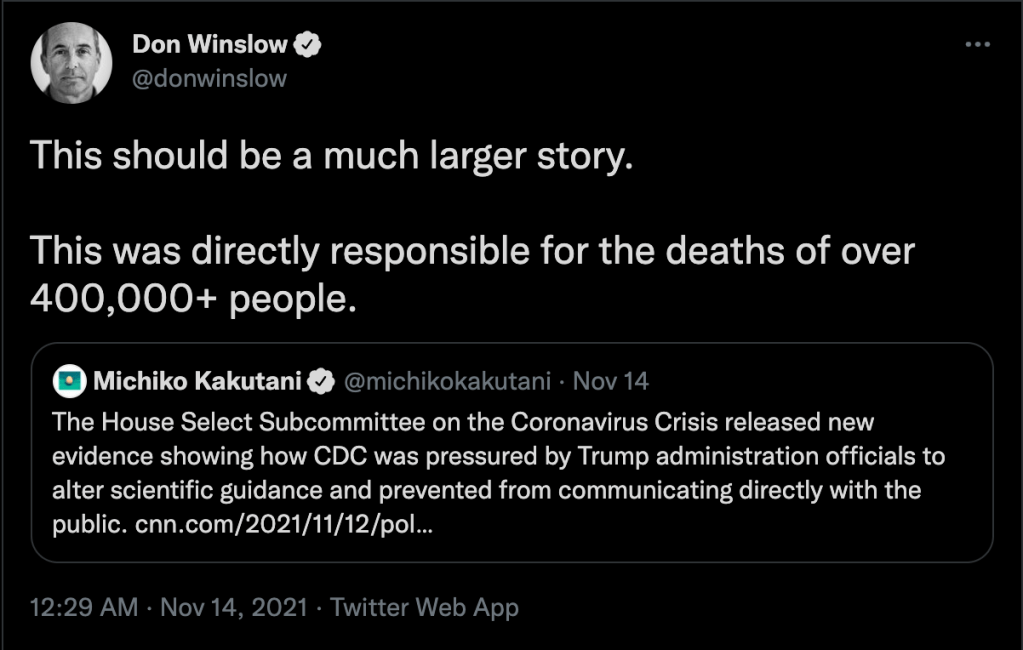Open the Don Winslow display name link
This screenshot has width=1023, height=650.
point(209,44)
